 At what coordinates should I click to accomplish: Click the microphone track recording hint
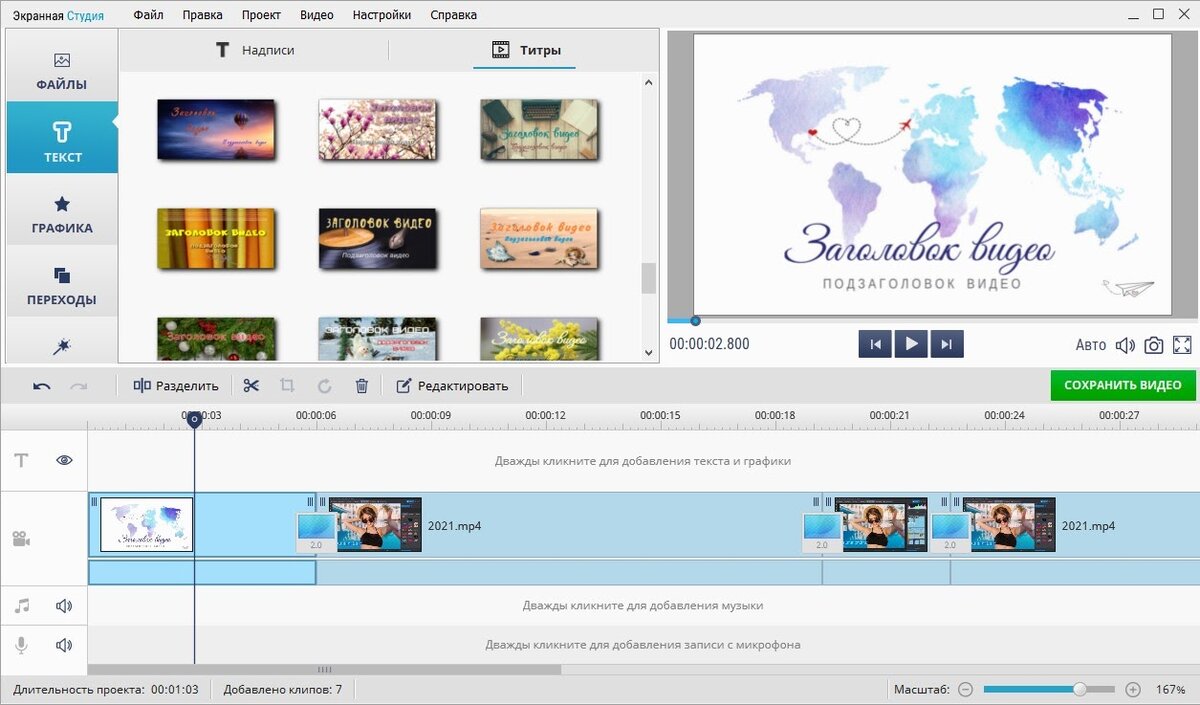point(643,645)
